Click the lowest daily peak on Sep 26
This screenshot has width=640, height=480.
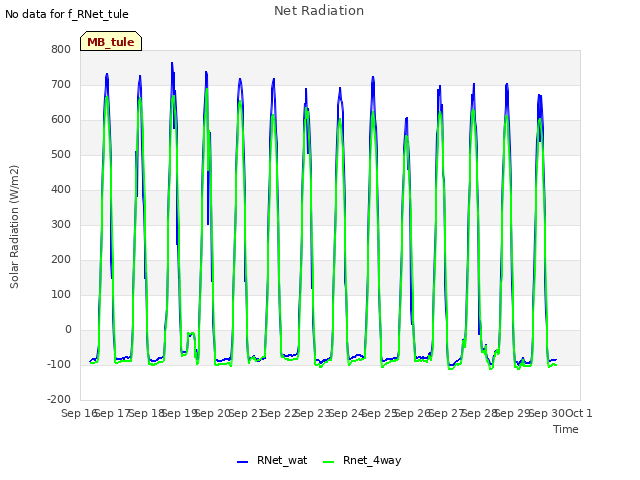pyautogui.click(x=407, y=118)
